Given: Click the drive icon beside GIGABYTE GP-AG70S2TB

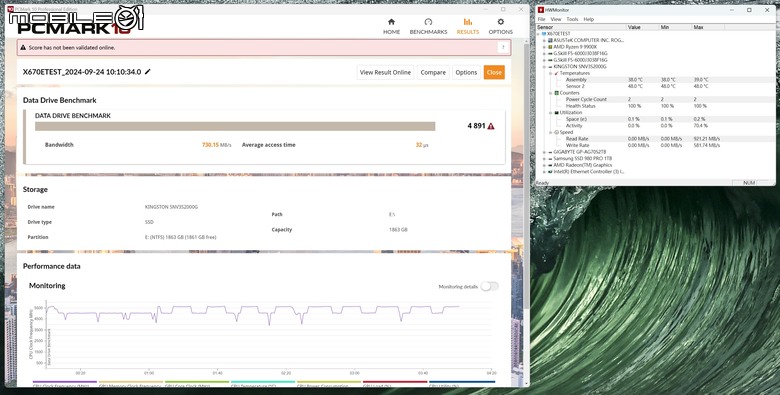Looking at the screenshot, I should pos(550,152).
